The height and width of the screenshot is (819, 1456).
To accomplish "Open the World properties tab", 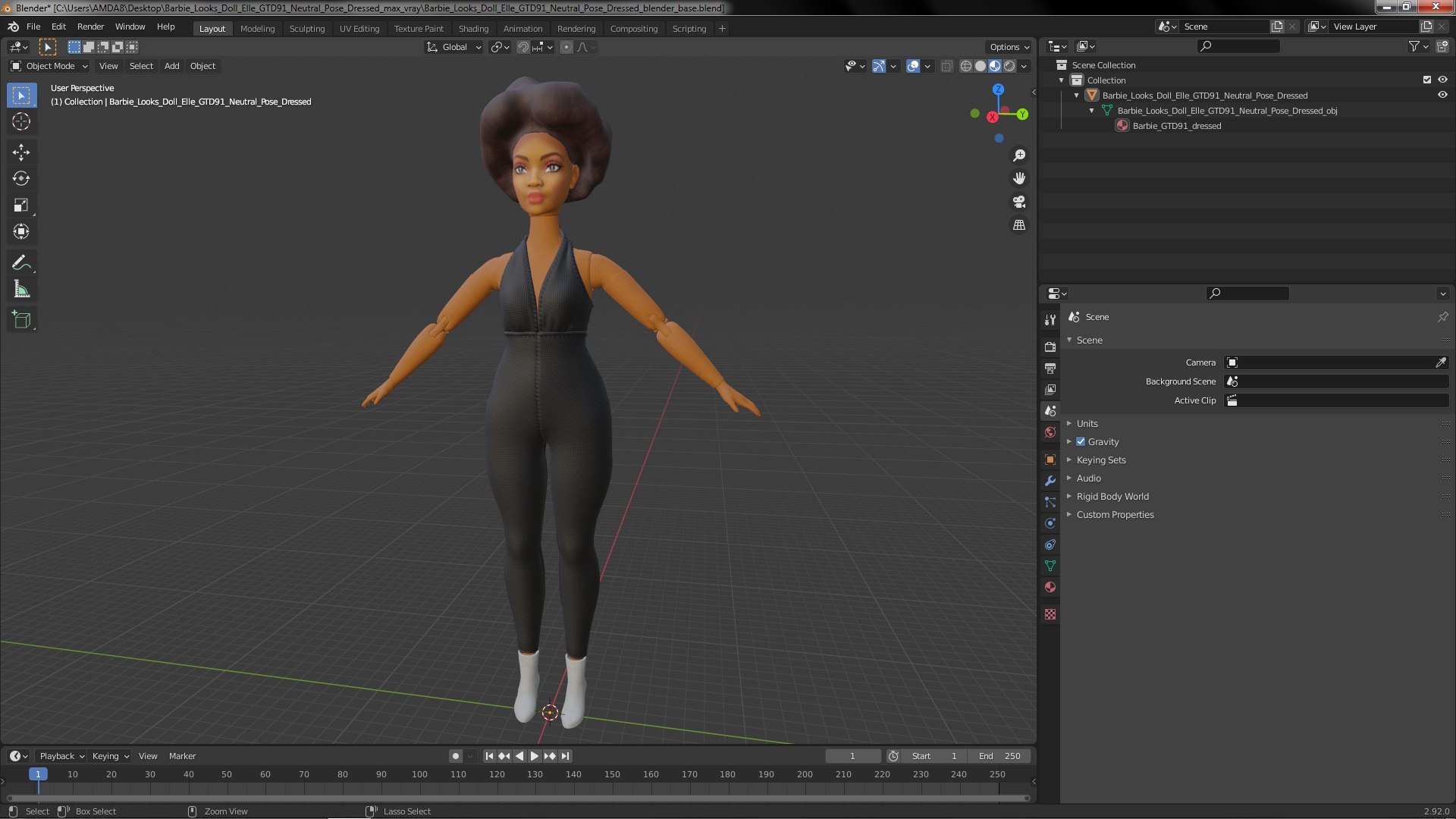I will (1050, 432).
